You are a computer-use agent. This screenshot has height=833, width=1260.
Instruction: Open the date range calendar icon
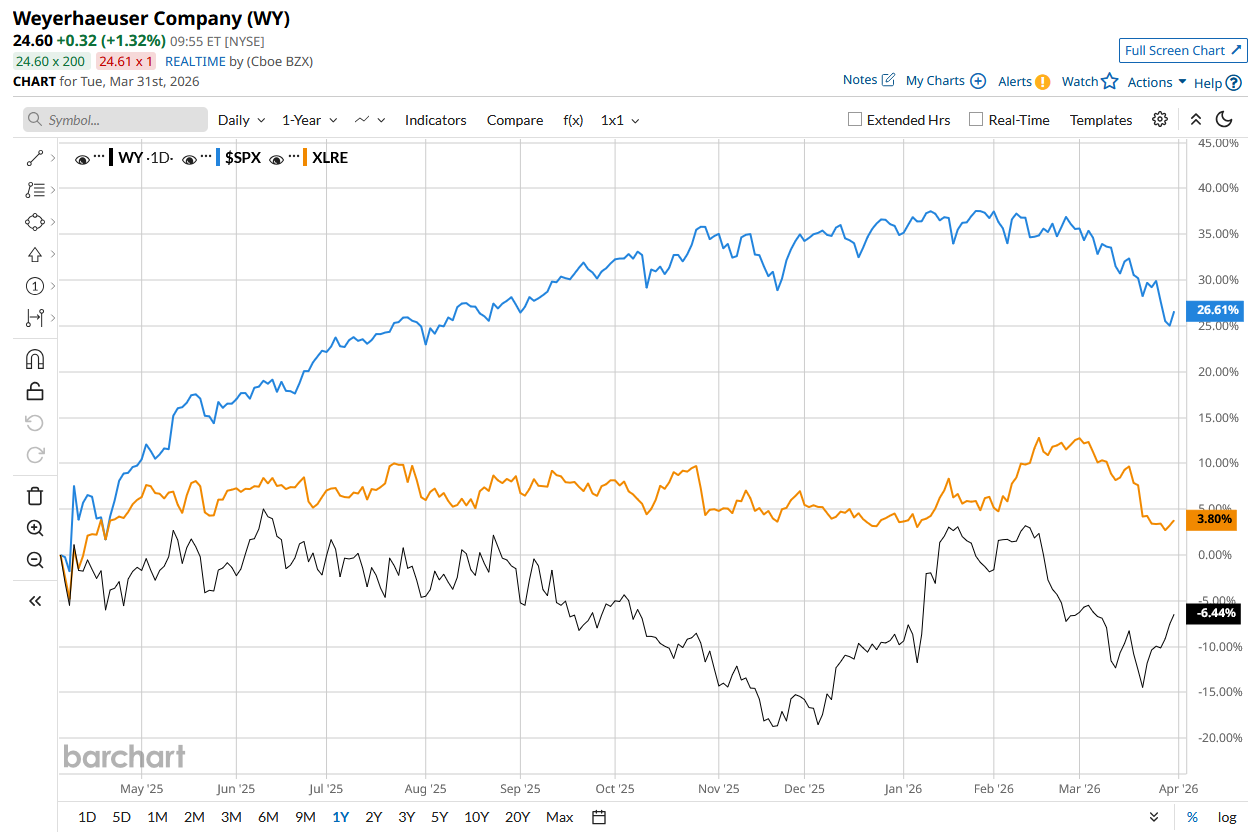[x=599, y=817]
